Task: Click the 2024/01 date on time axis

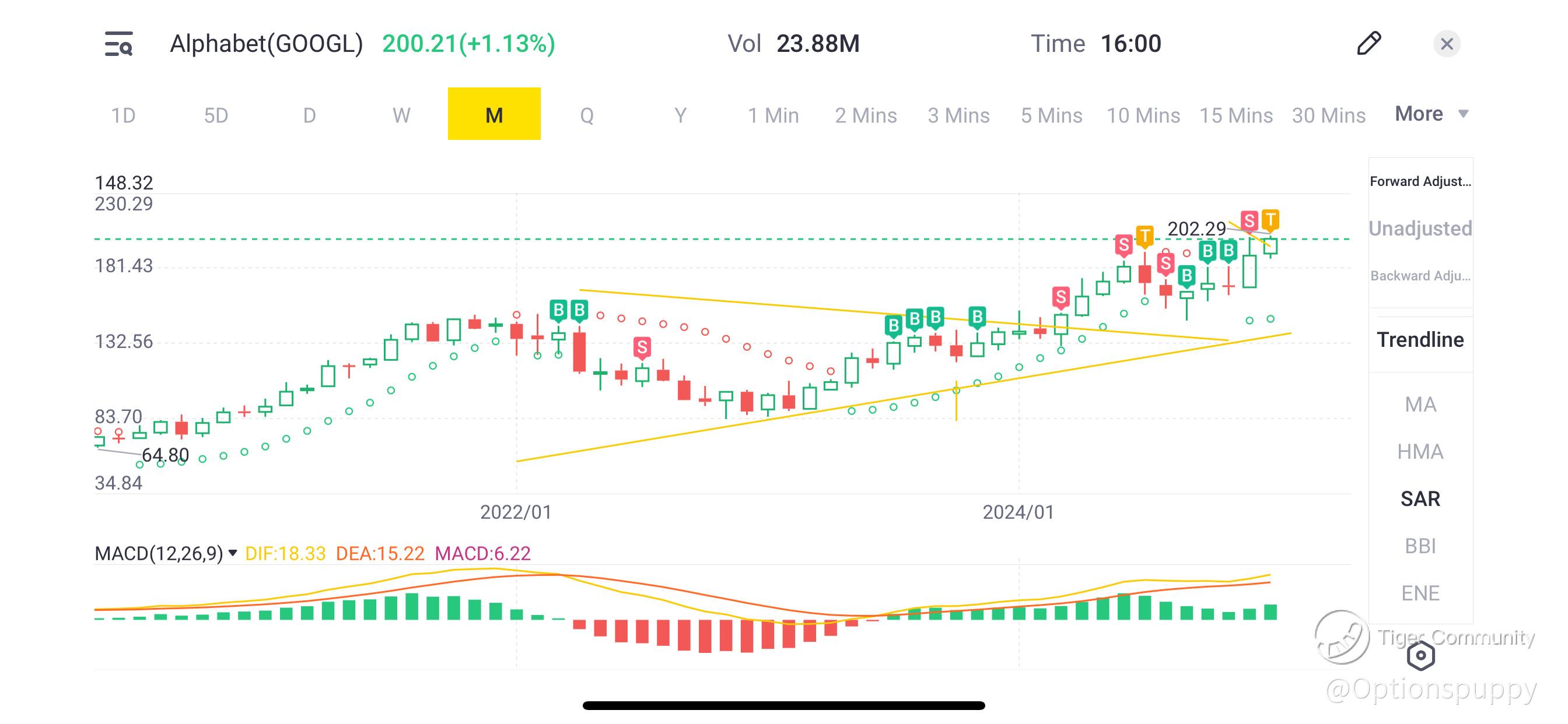Action: 1019,512
